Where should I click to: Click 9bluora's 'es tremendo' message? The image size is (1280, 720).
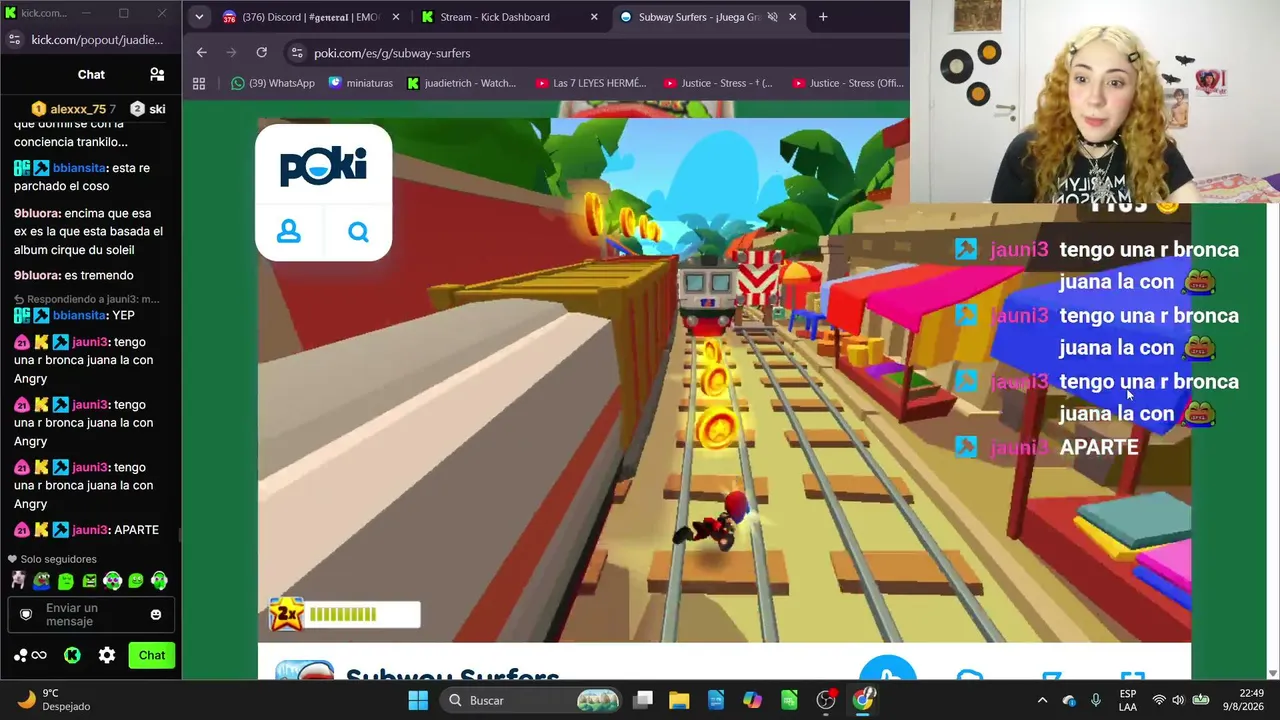click(x=74, y=275)
